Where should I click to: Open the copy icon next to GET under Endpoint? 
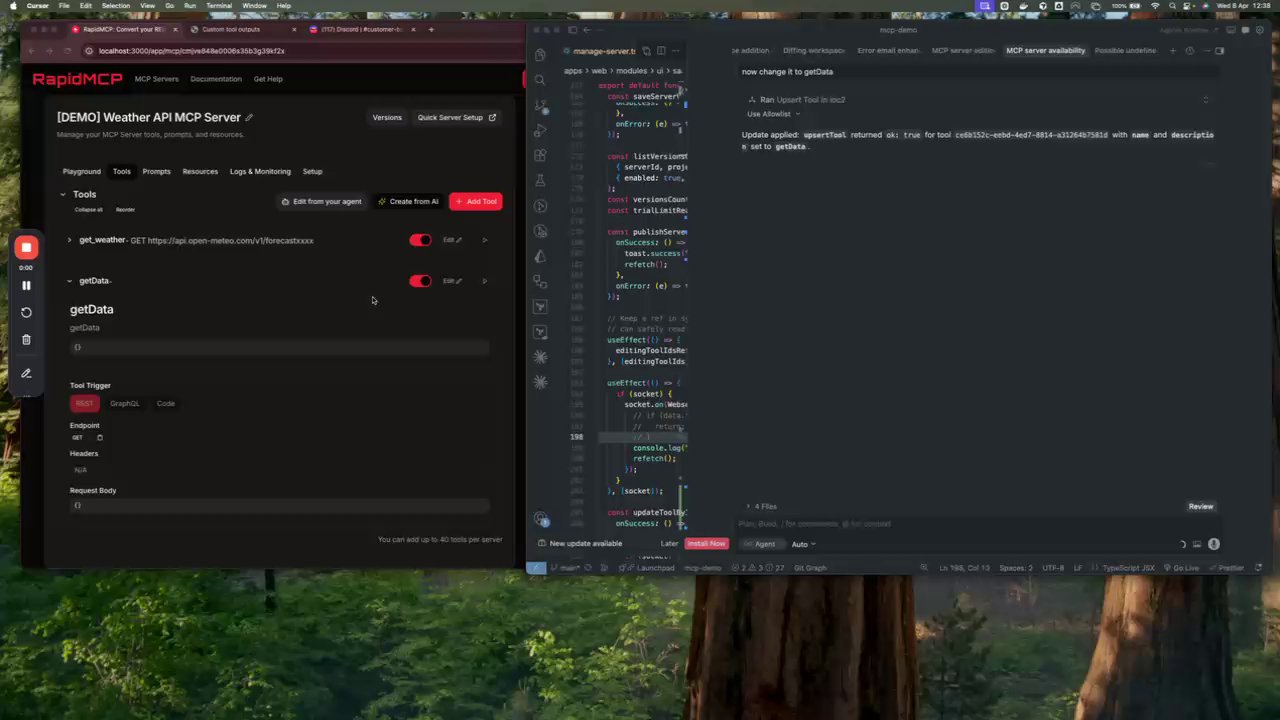click(99, 437)
